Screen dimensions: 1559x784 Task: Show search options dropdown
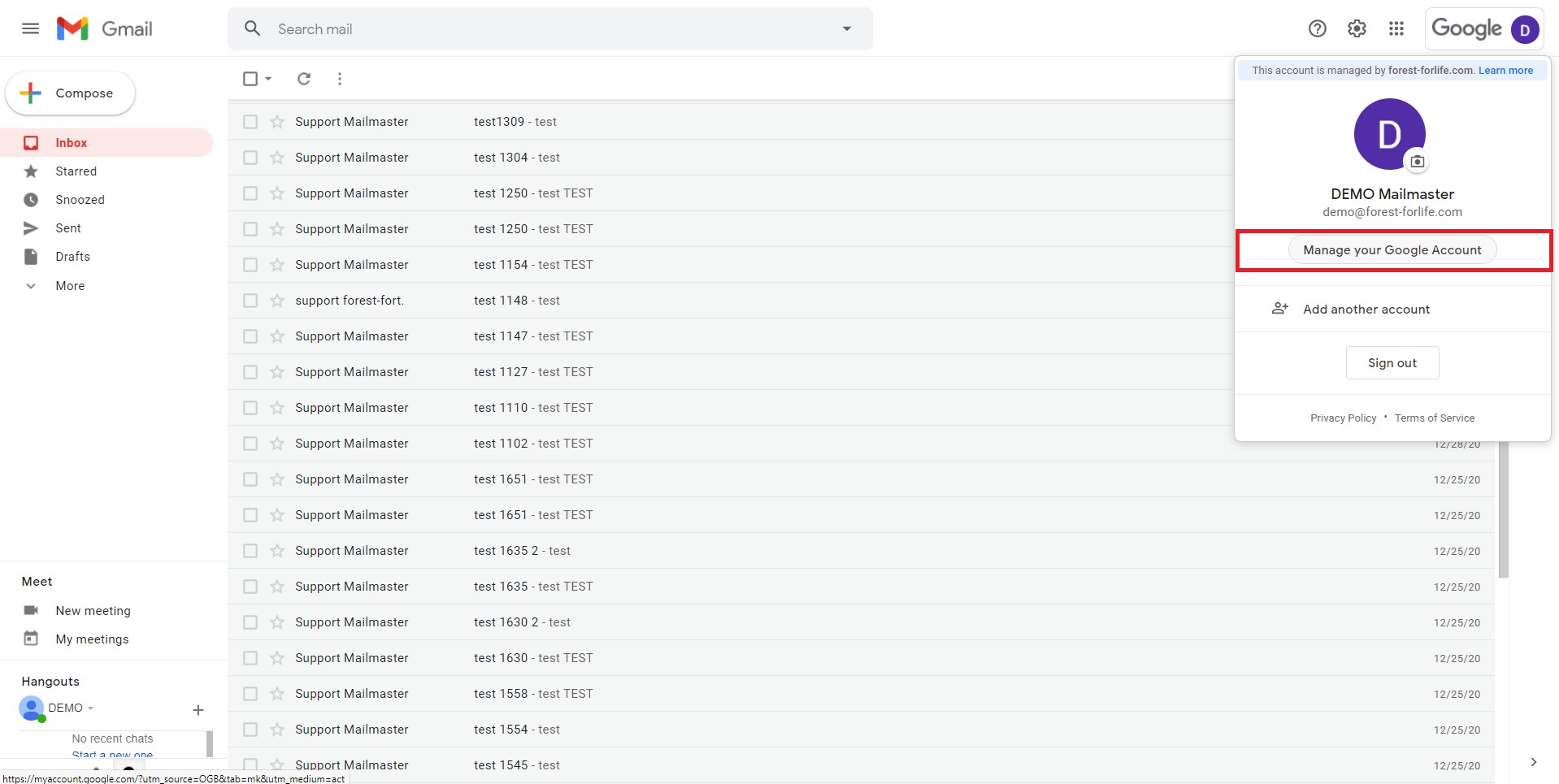point(846,29)
